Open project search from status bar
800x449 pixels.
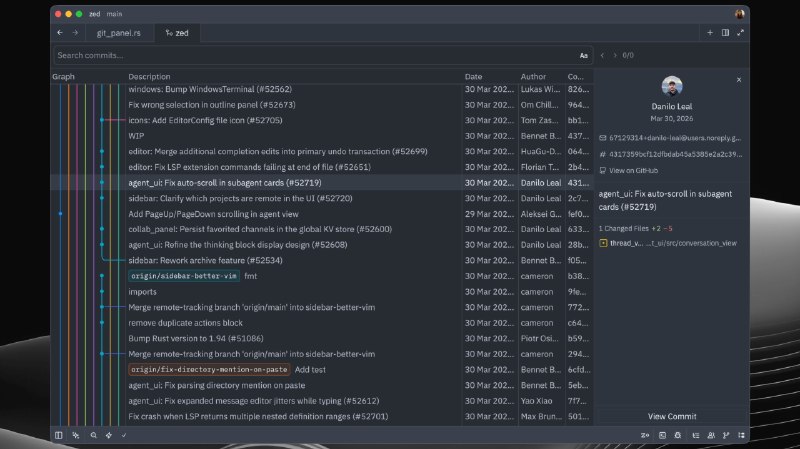point(93,435)
